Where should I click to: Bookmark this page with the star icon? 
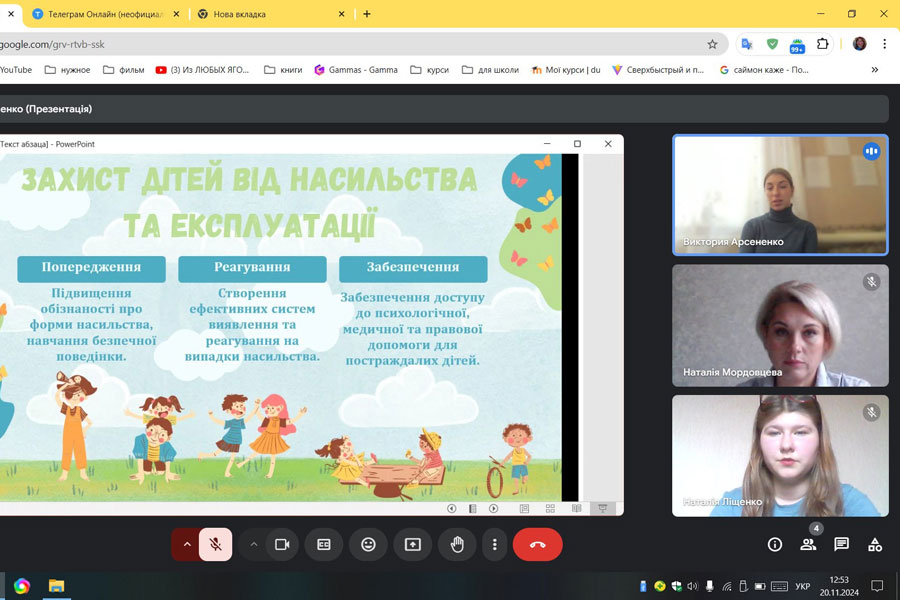(712, 44)
